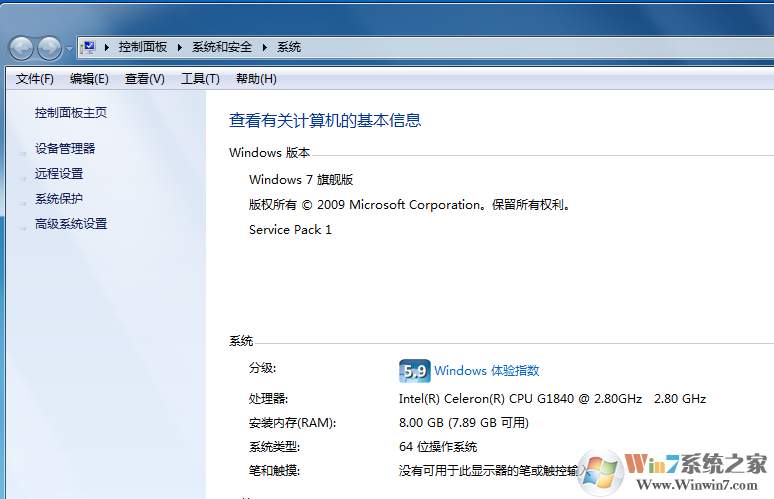Viewport: 774px width, 499px height.
Task: Open the 文件(F) menu
Action: 35,79
